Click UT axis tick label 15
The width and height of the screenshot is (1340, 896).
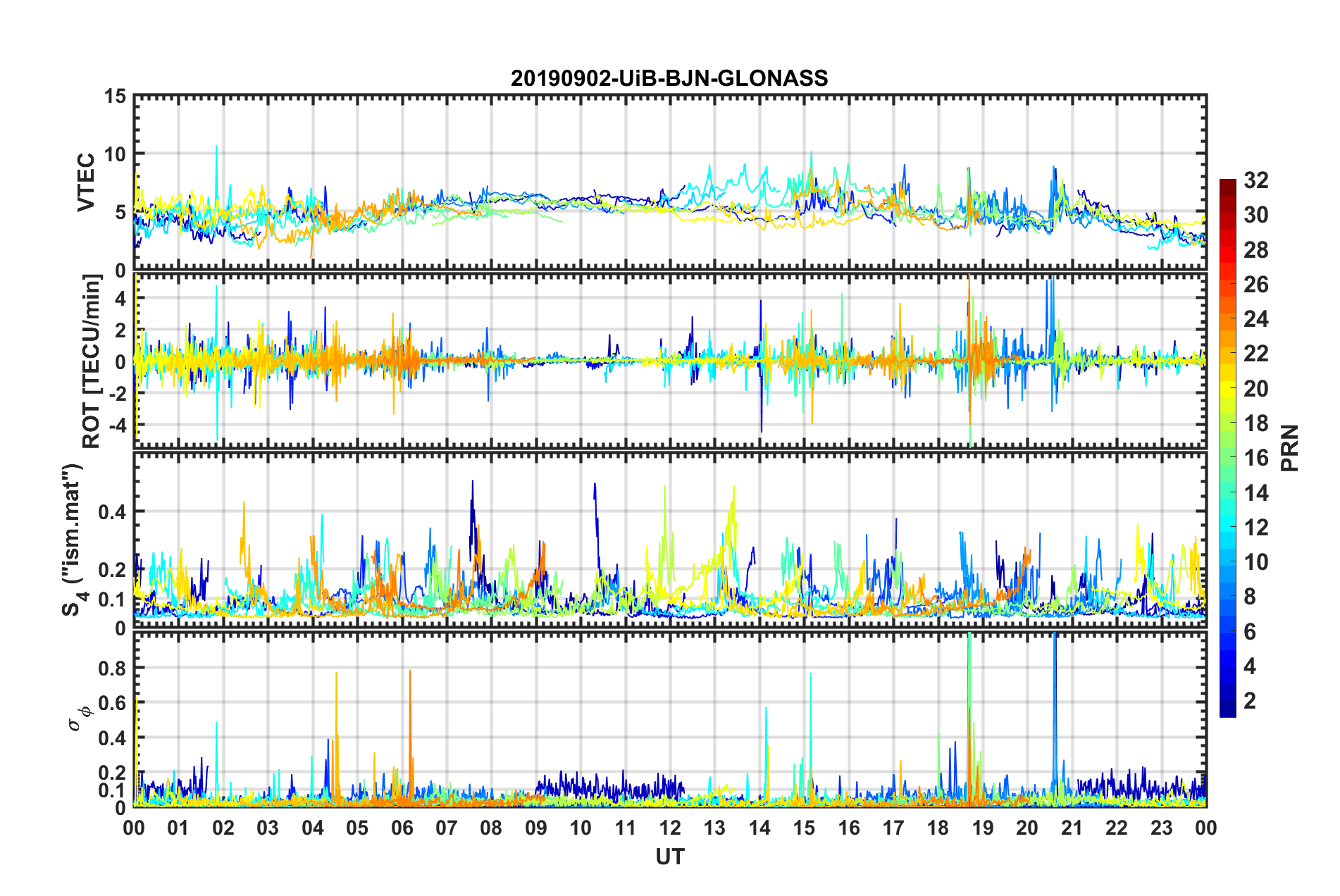[804, 828]
